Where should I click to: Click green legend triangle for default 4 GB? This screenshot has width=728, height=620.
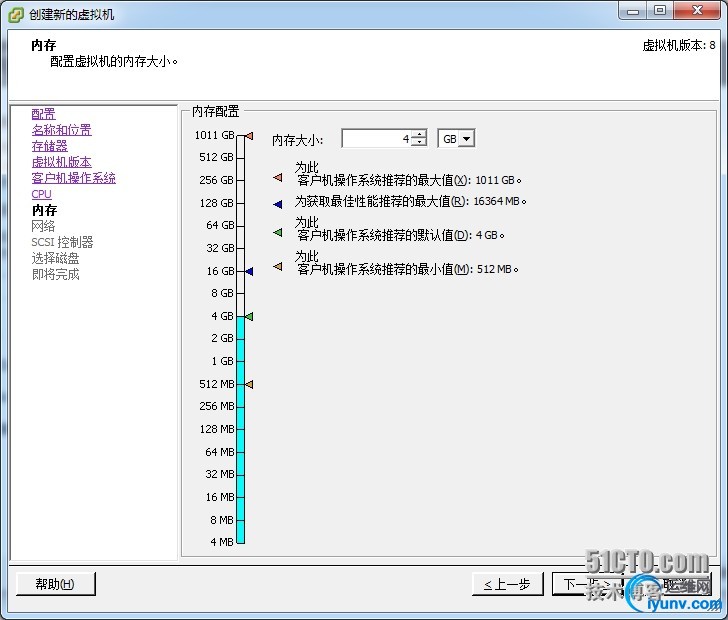point(278,232)
